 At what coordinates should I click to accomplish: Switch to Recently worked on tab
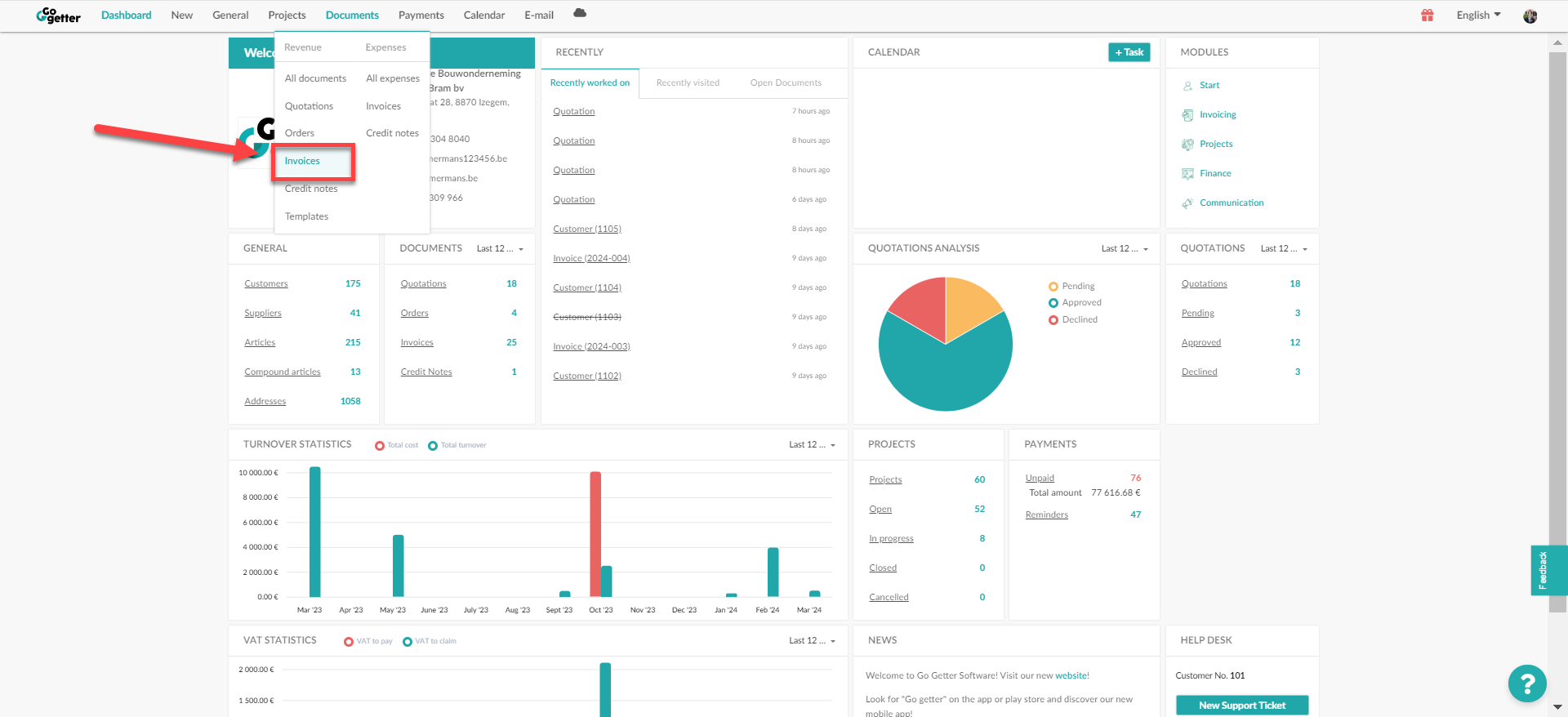[590, 82]
